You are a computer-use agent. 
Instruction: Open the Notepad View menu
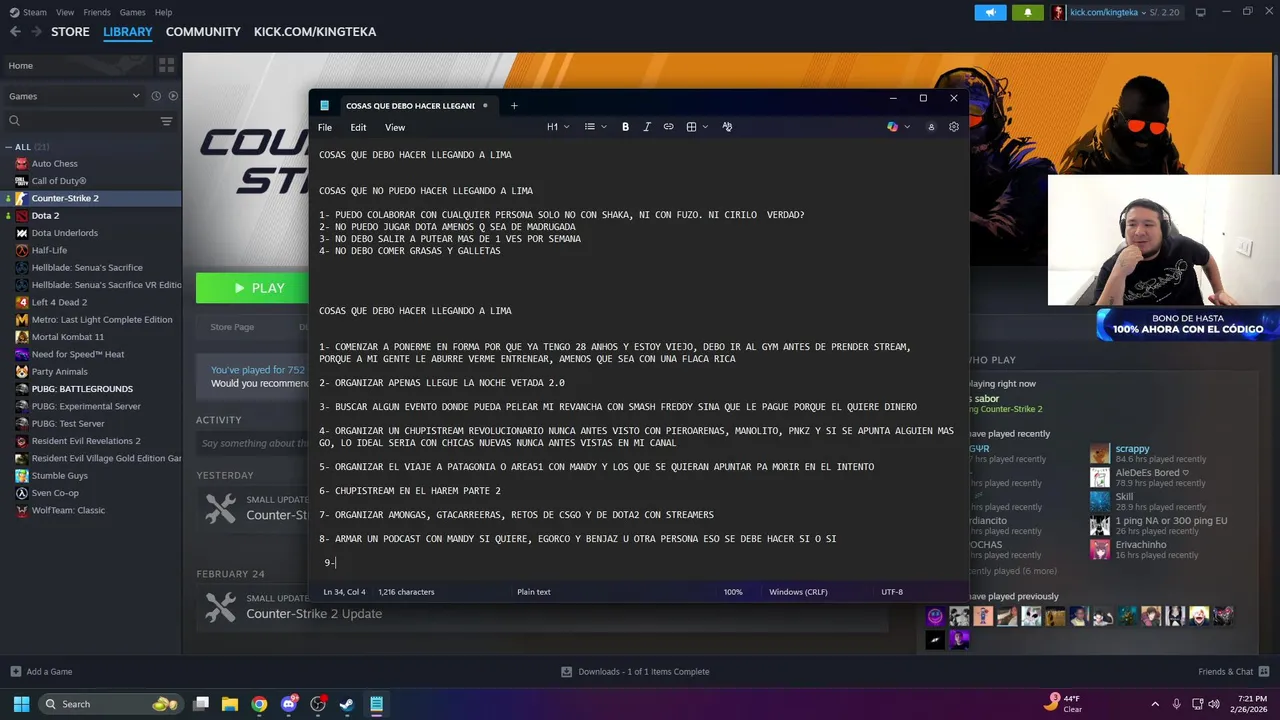point(395,127)
